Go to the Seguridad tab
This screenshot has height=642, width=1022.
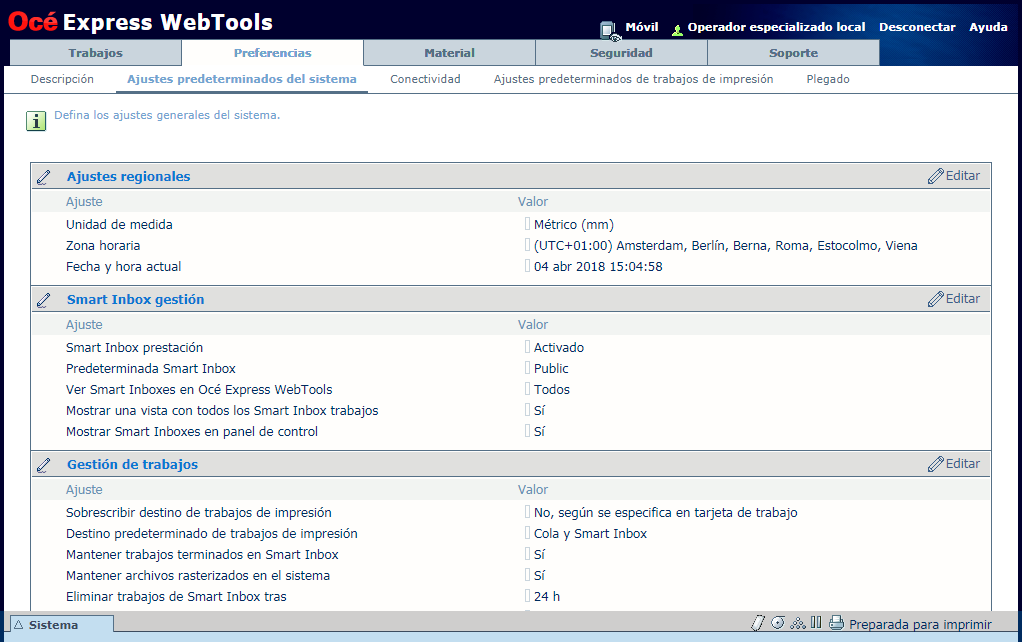click(621, 53)
